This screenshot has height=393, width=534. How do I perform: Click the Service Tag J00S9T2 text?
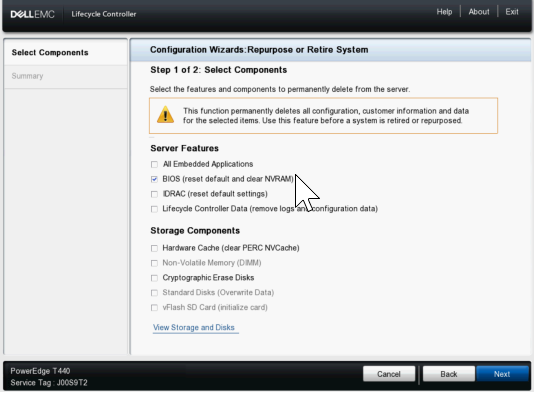[x=49, y=383]
